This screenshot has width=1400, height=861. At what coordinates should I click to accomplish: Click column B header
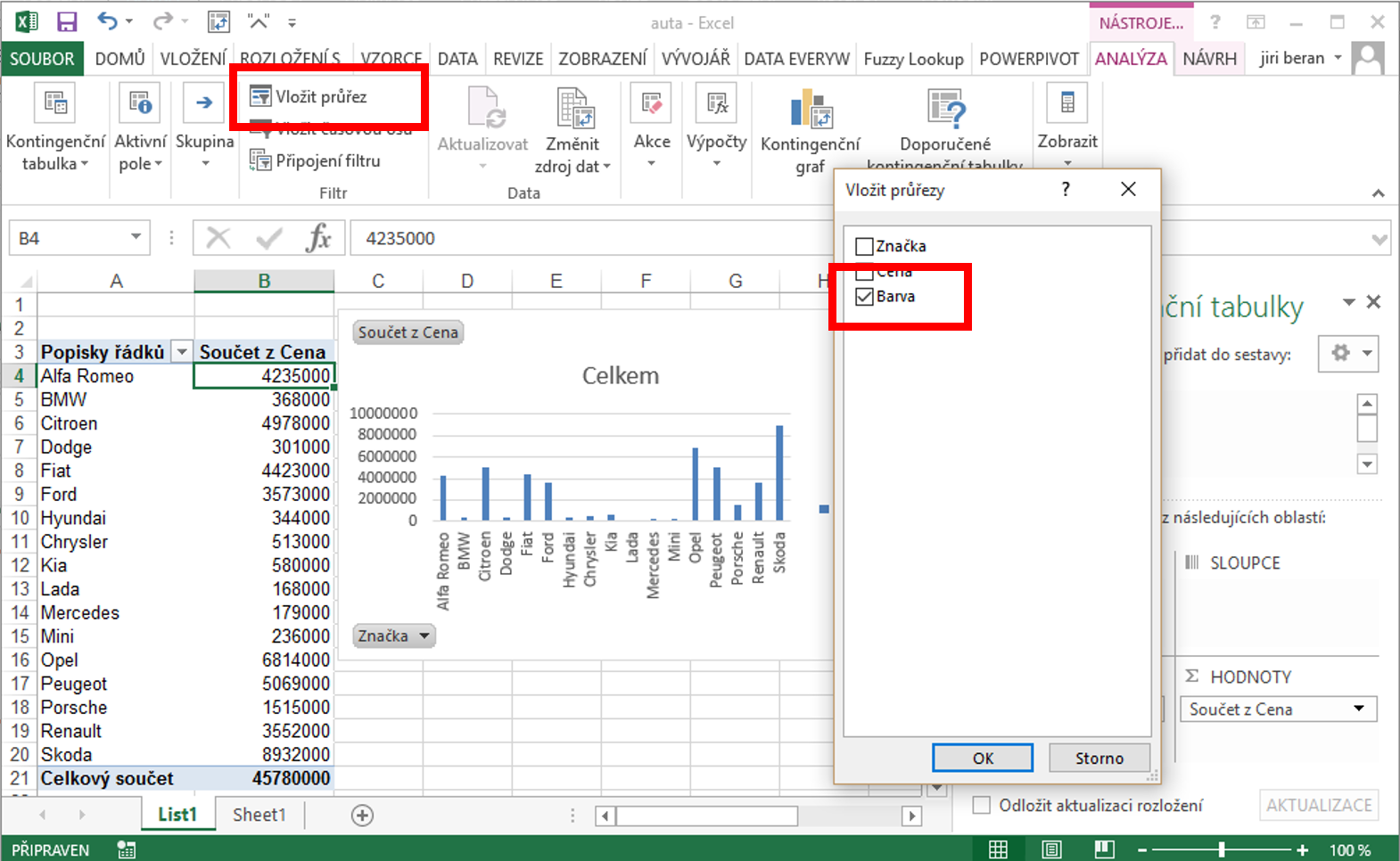tap(264, 281)
